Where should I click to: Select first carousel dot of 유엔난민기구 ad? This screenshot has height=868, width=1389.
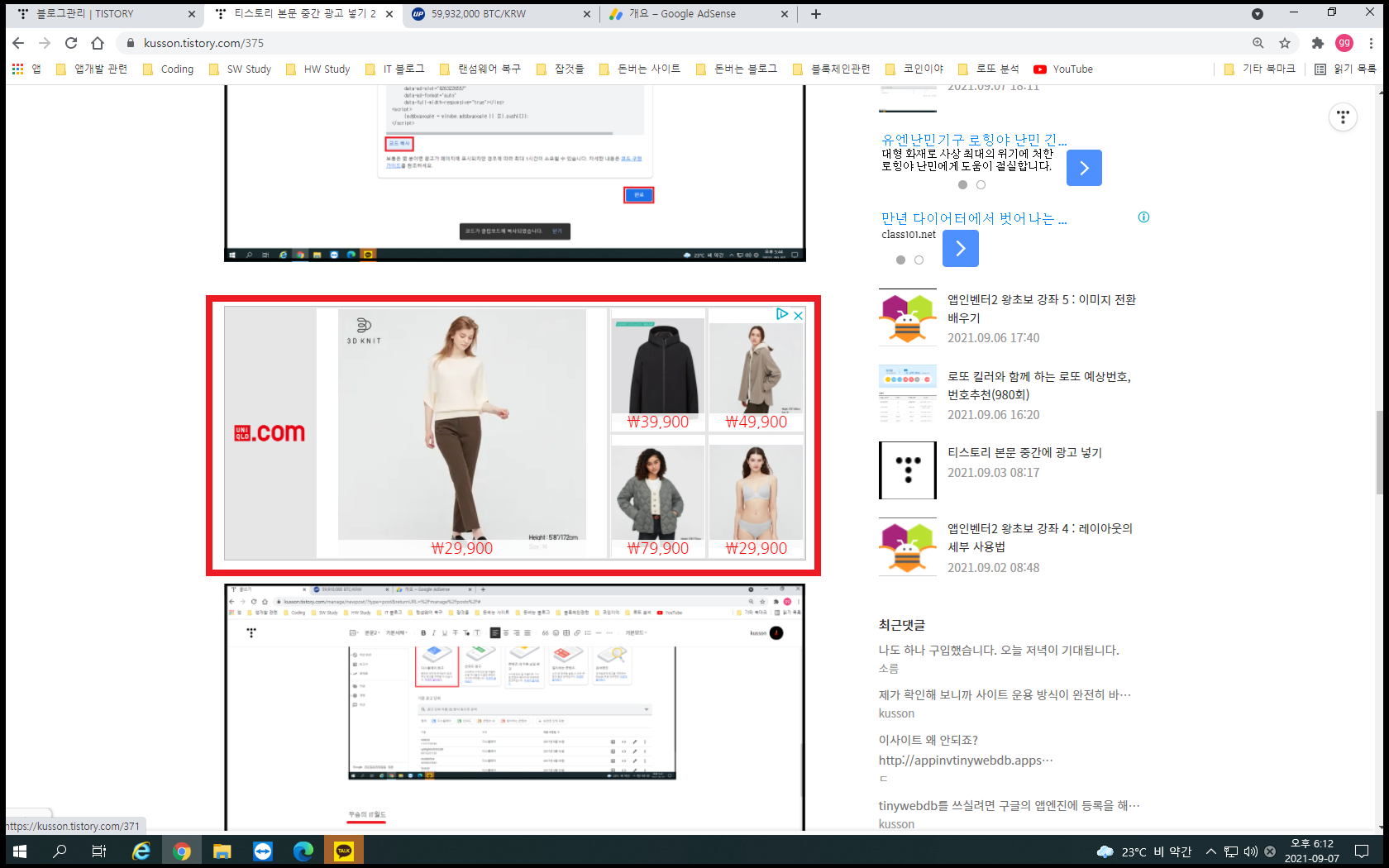click(x=962, y=185)
